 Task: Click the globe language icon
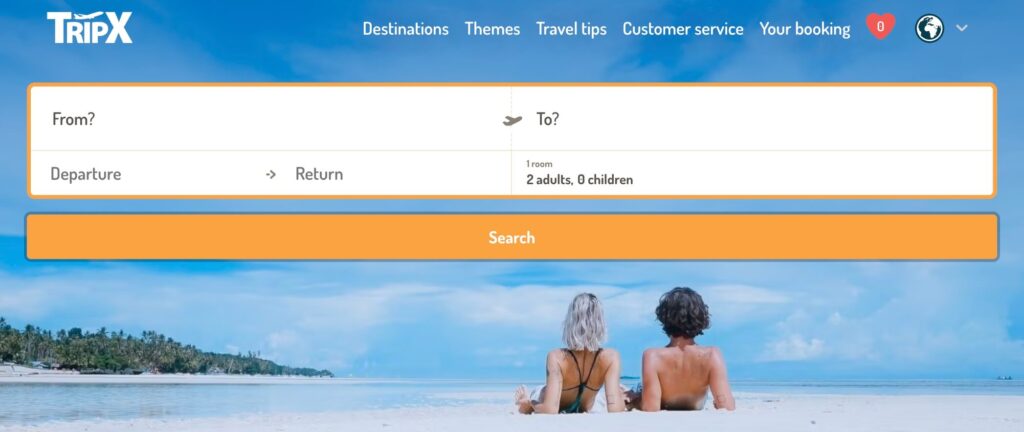pos(929,29)
